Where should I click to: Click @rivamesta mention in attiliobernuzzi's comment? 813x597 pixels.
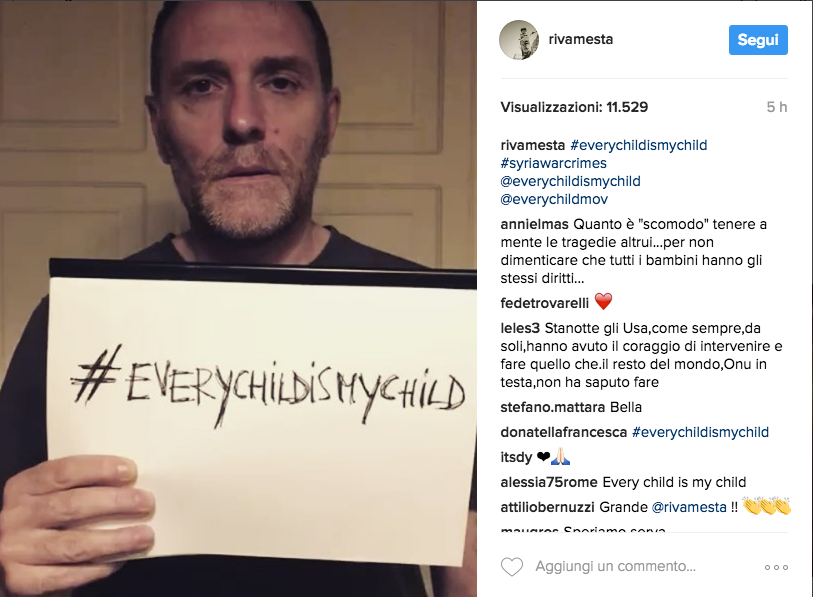click(689, 507)
